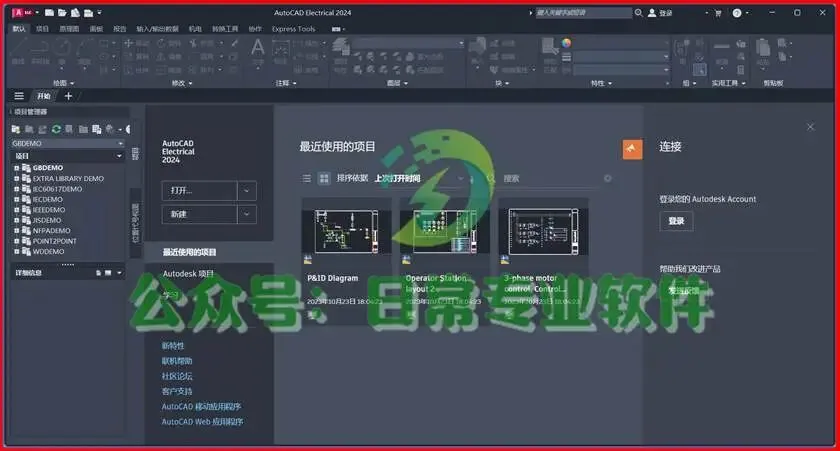Click the green refresh icon in project manager
Viewport: 840px width, 451px height.
(56, 129)
